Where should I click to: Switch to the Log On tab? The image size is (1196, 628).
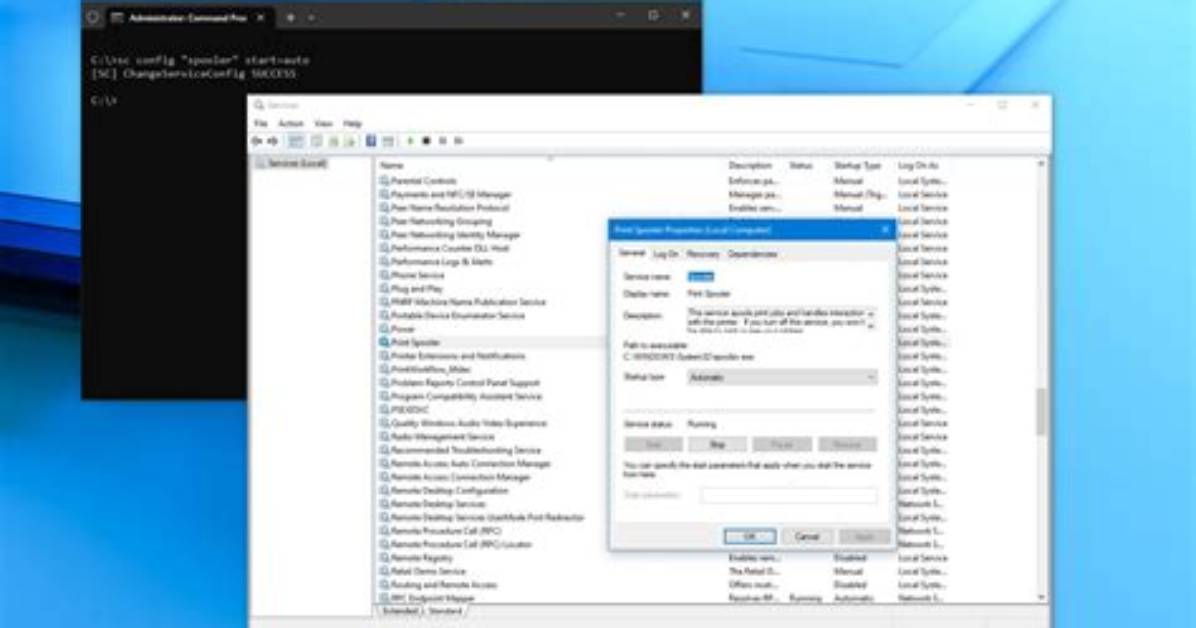click(666, 254)
